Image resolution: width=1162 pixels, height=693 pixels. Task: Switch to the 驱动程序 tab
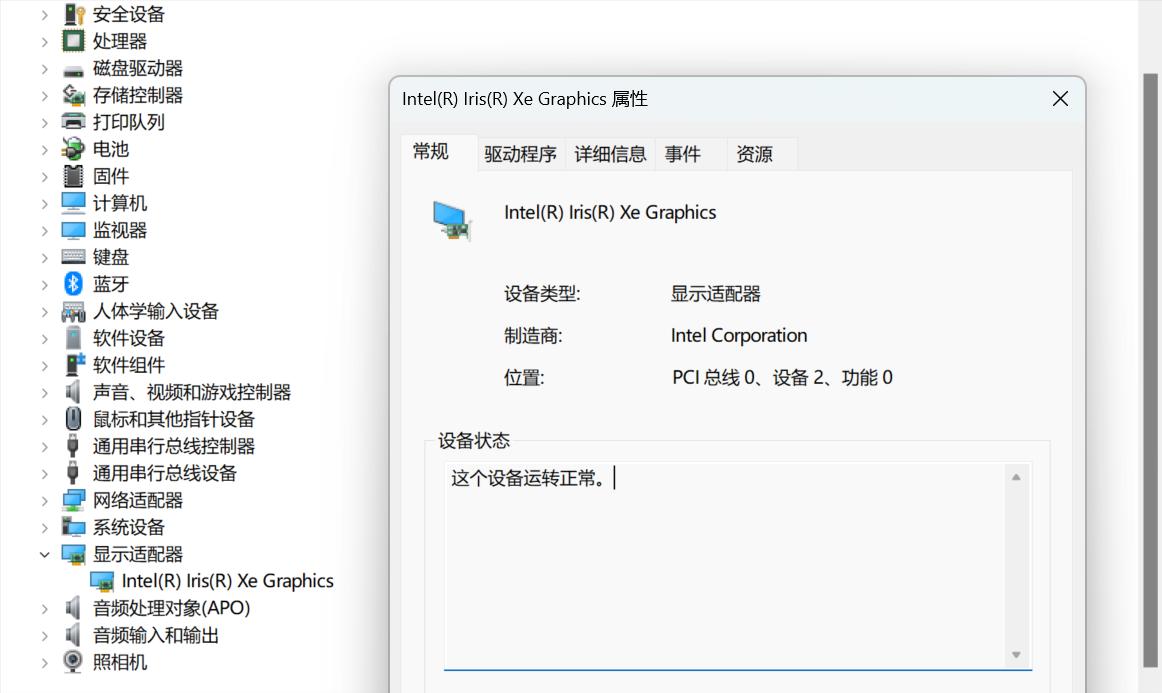(x=520, y=154)
